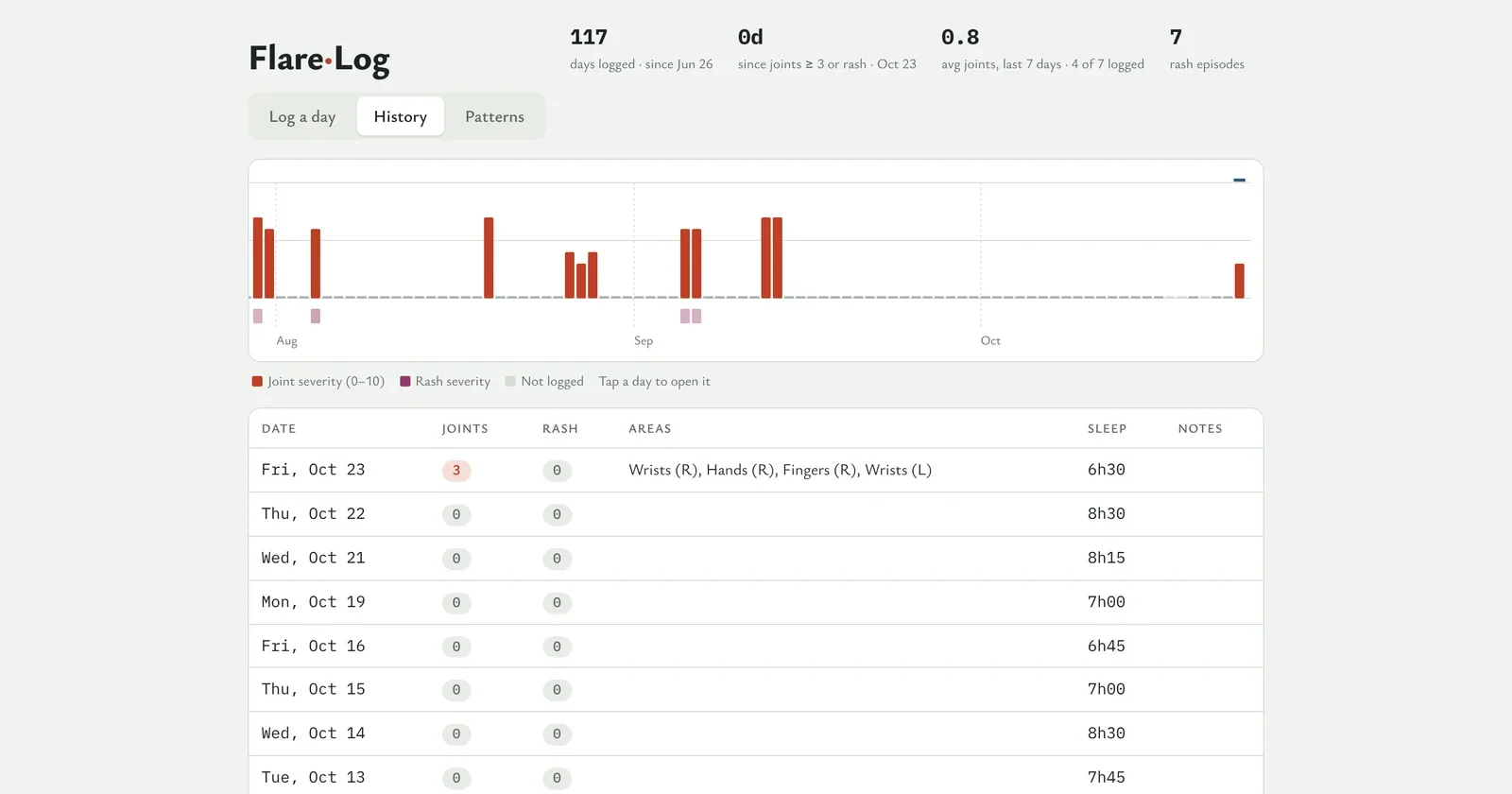The height and width of the screenshot is (794, 1512).
Task: Click the Tap a day to open it hint
Action: [x=654, y=381]
